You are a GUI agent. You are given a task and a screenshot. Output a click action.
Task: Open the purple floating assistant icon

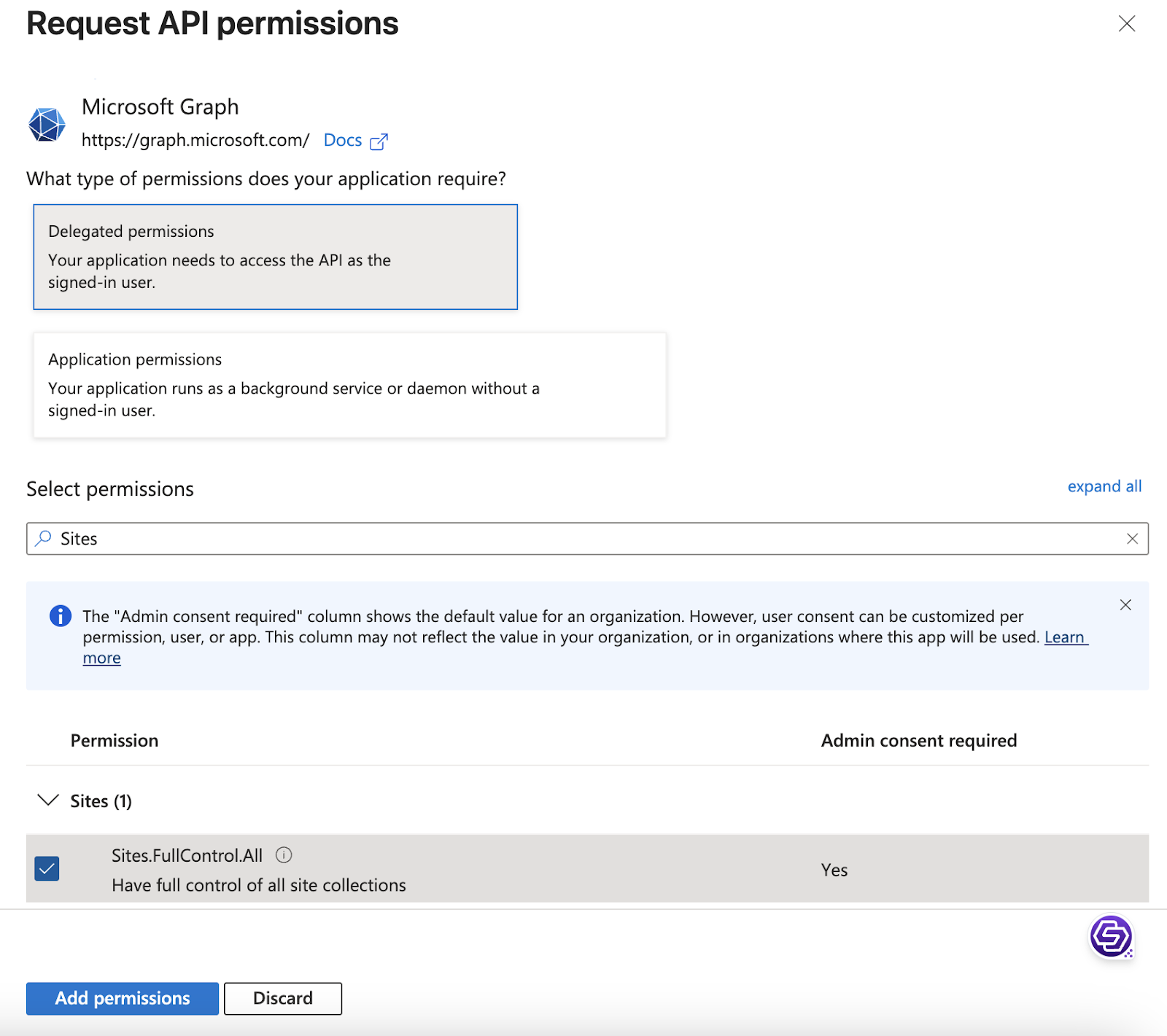click(x=1110, y=936)
